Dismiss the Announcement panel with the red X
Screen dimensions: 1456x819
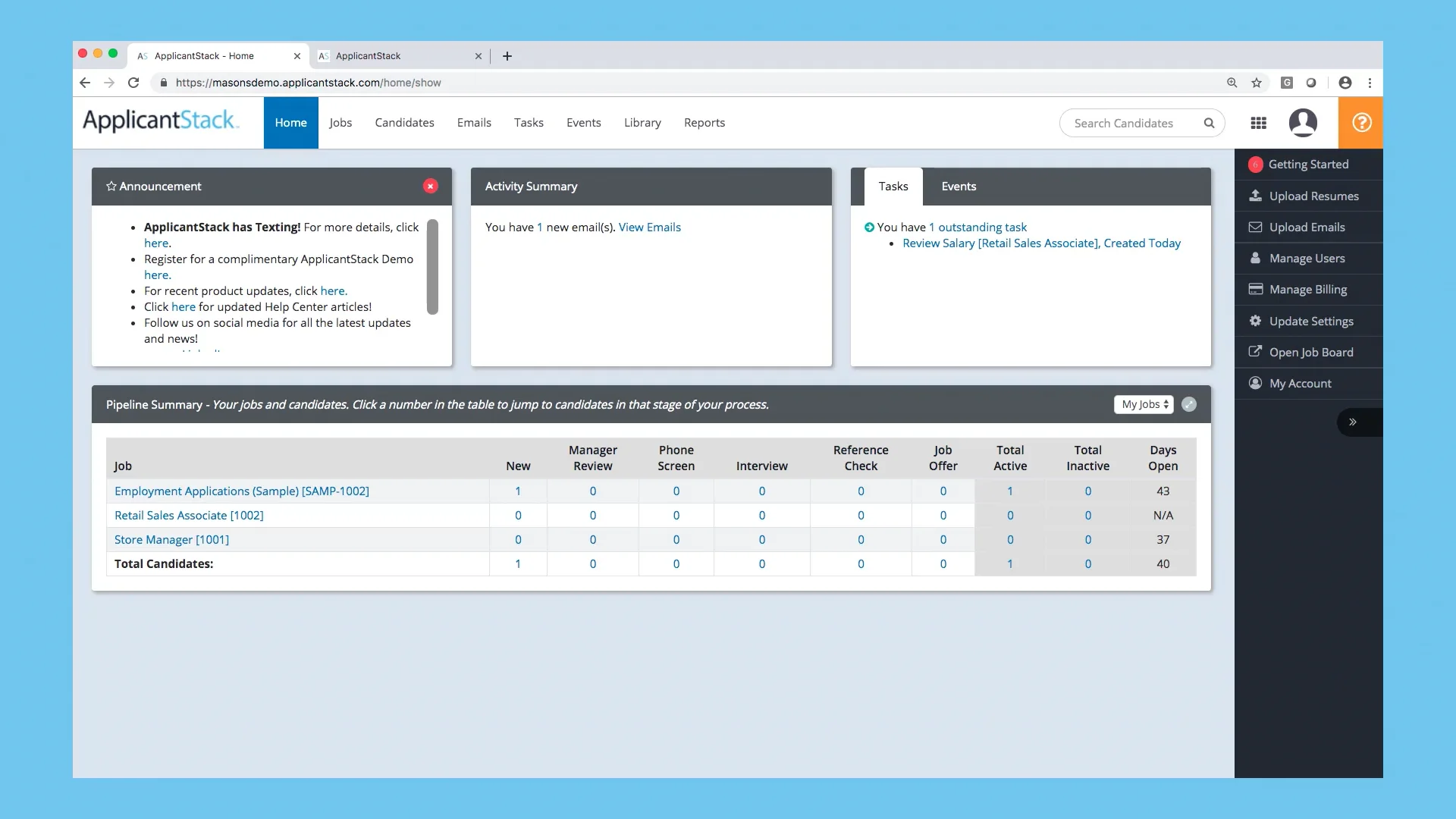(x=431, y=187)
